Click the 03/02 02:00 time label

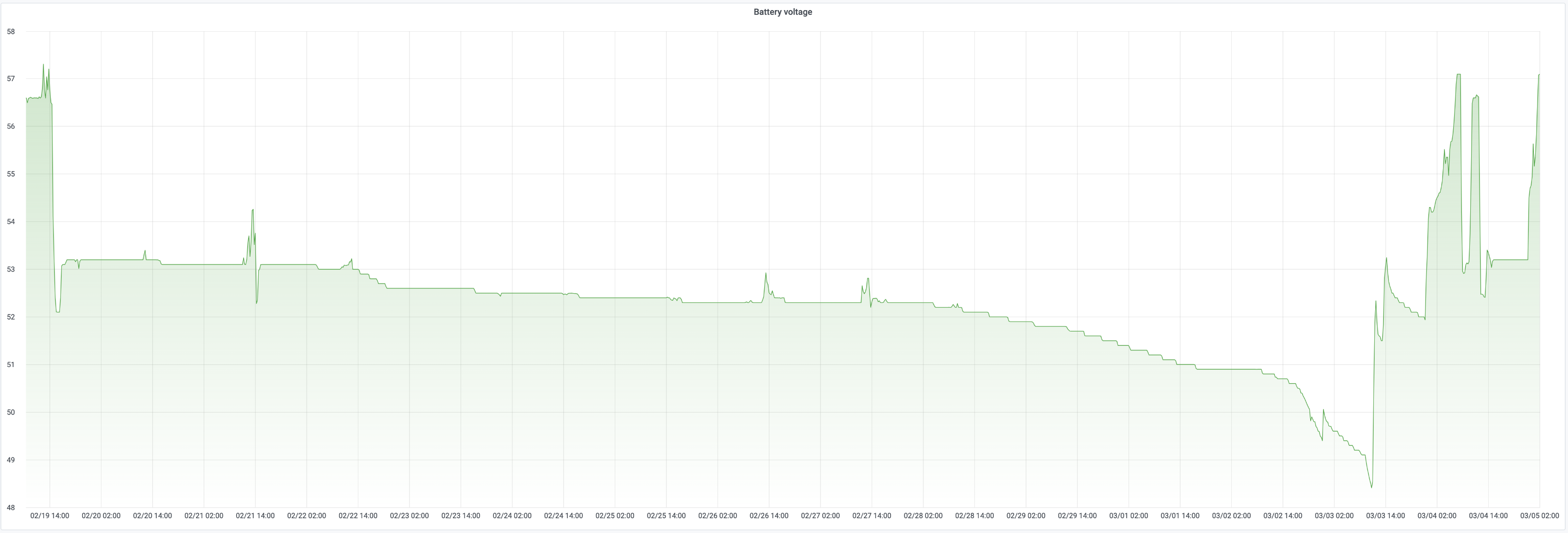[x=1231, y=515]
